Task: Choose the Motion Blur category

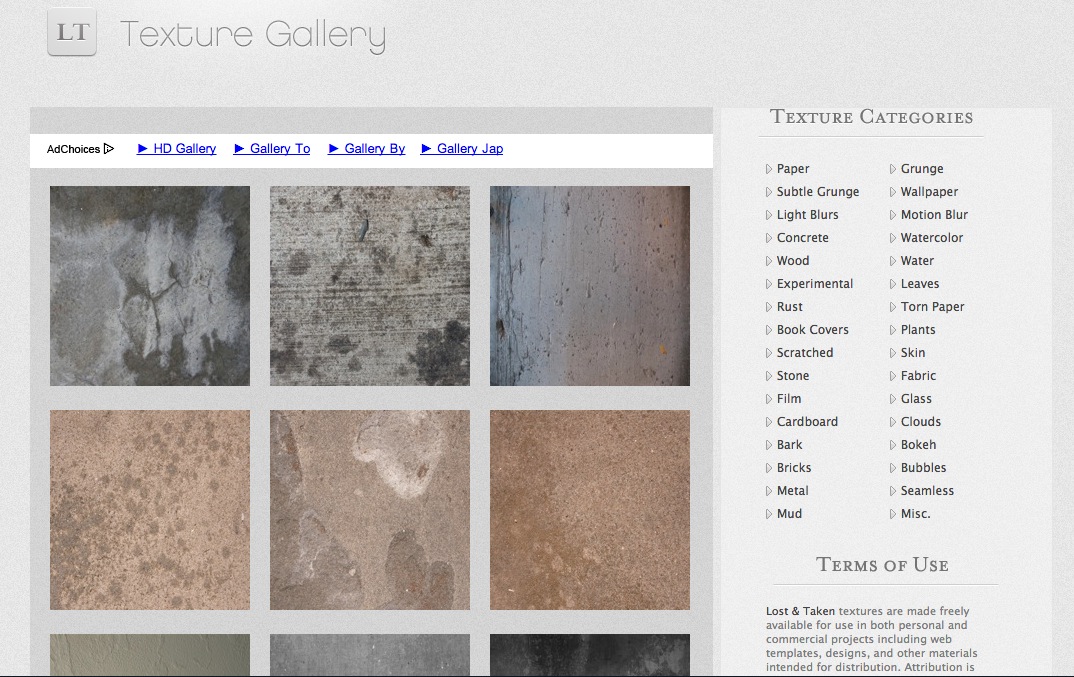Action: [934, 214]
